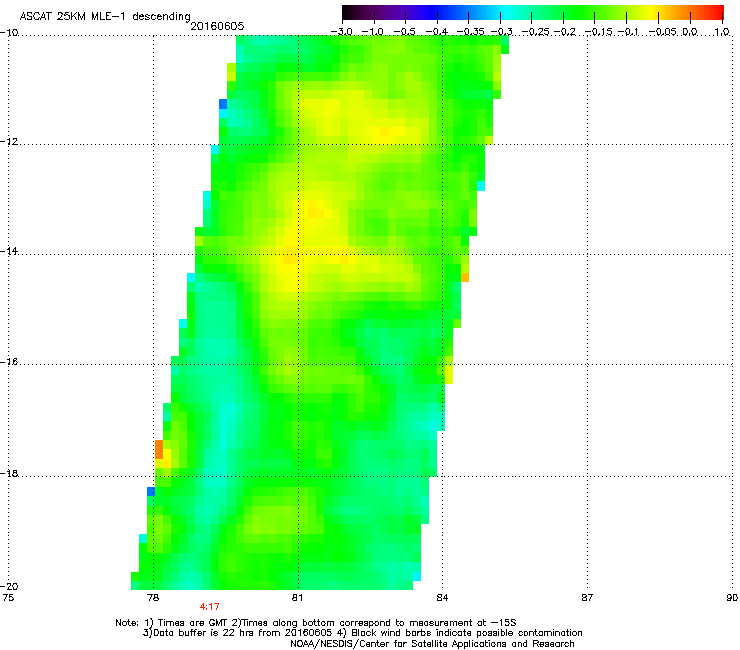Screen dimensions: 740x650
Task: Click the red 4:17 time label
Action: point(210,607)
